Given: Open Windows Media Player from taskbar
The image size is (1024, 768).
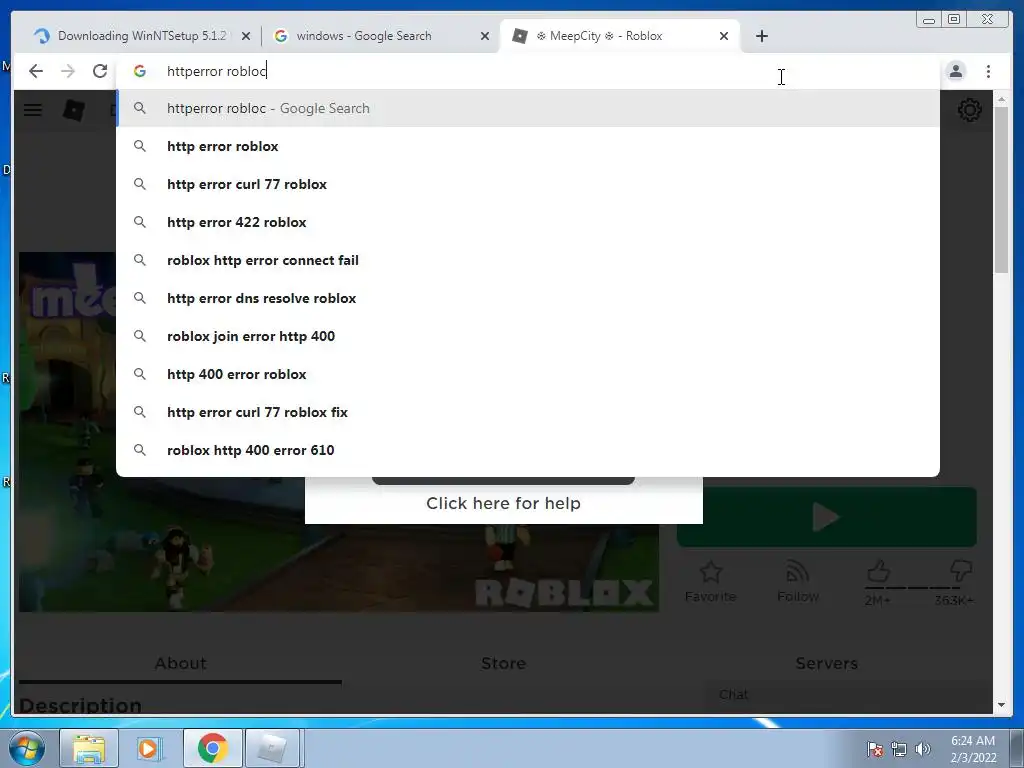Looking at the screenshot, I should (x=150, y=748).
